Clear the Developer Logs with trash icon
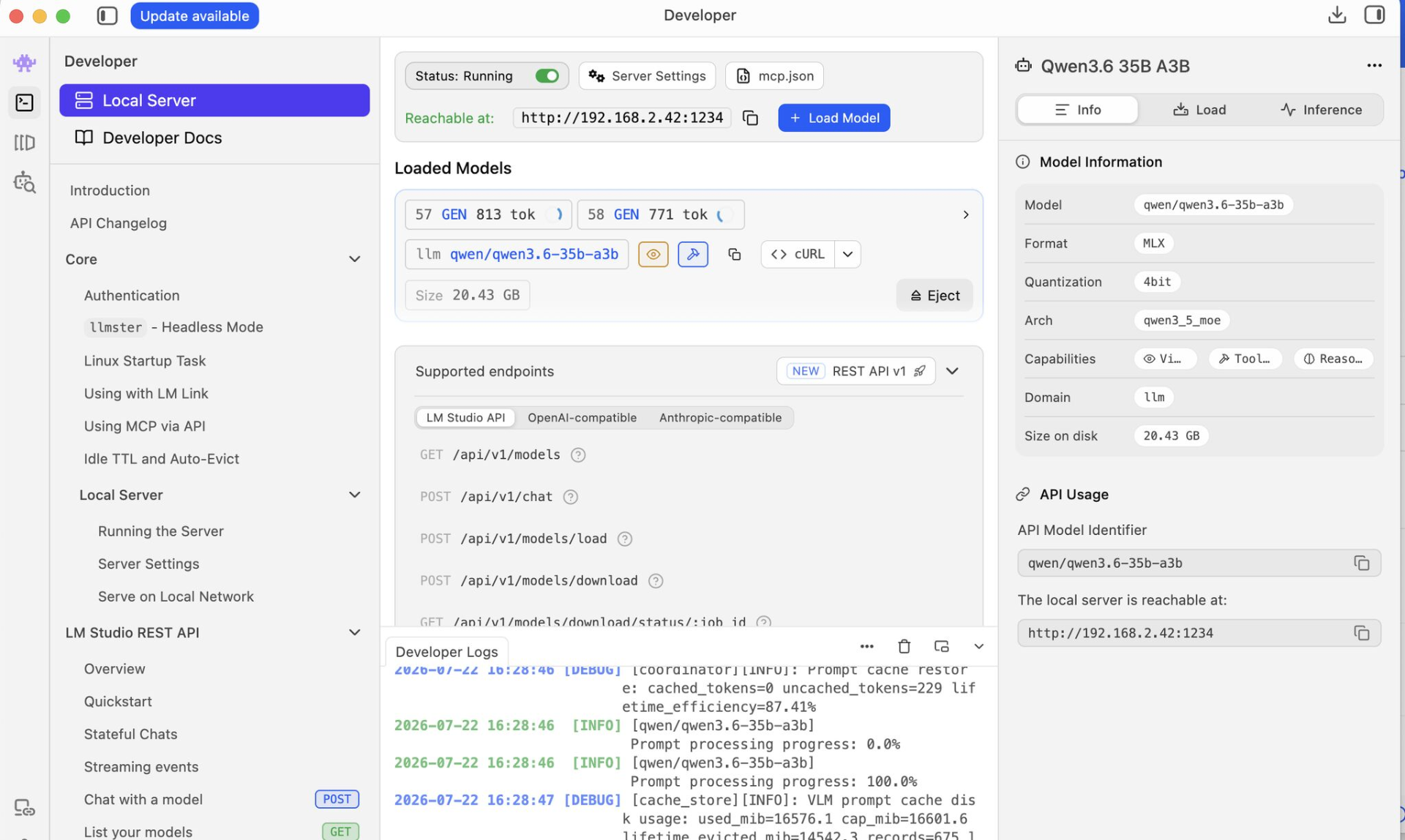The width and height of the screenshot is (1405, 840). point(904,646)
